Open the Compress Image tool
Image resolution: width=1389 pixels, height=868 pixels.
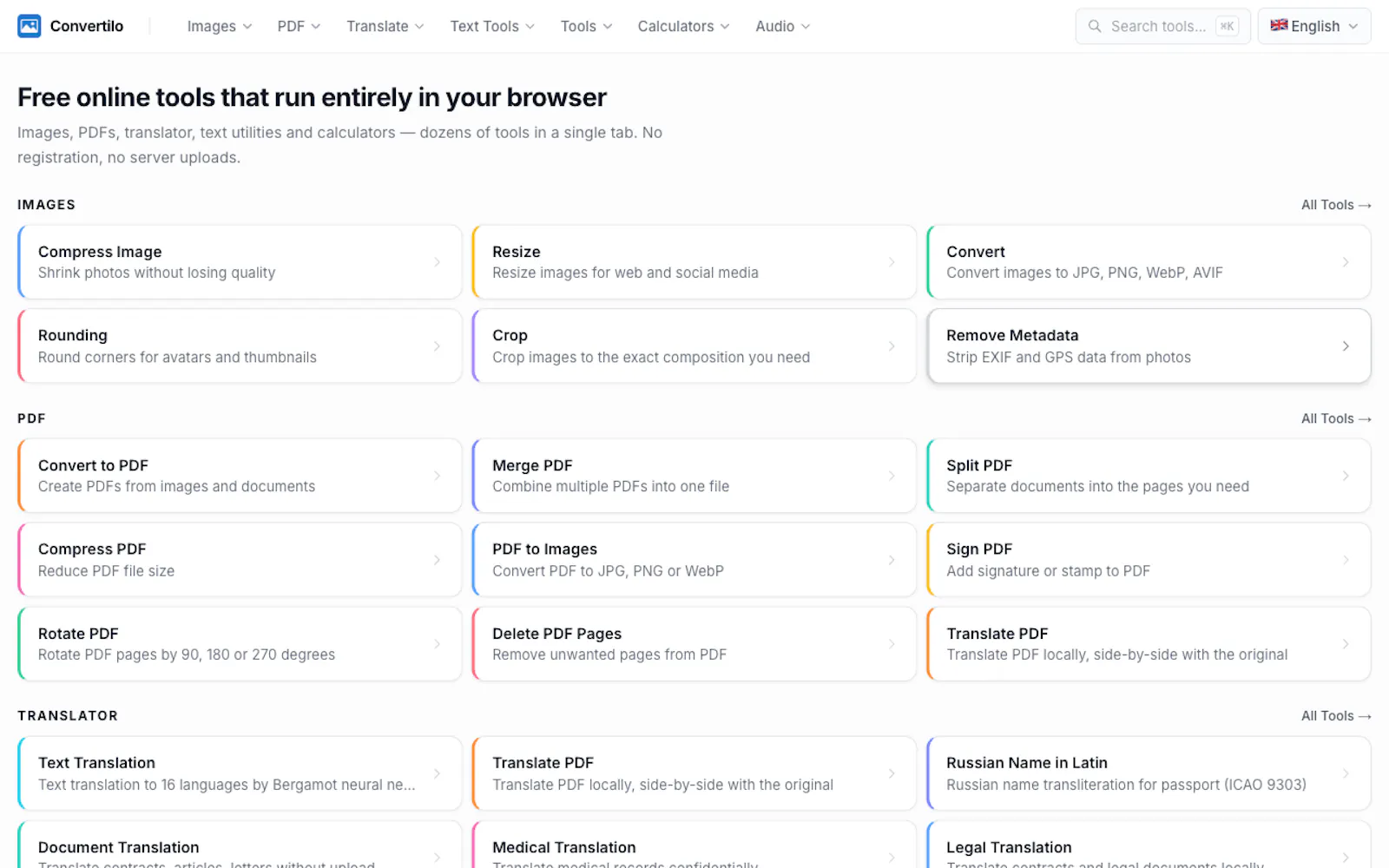coord(240,262)
